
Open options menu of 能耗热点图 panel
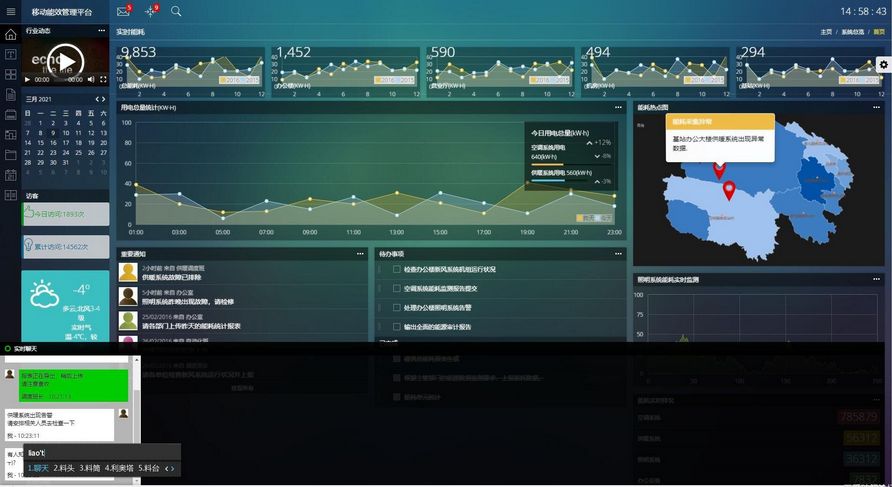pos(876,107)
